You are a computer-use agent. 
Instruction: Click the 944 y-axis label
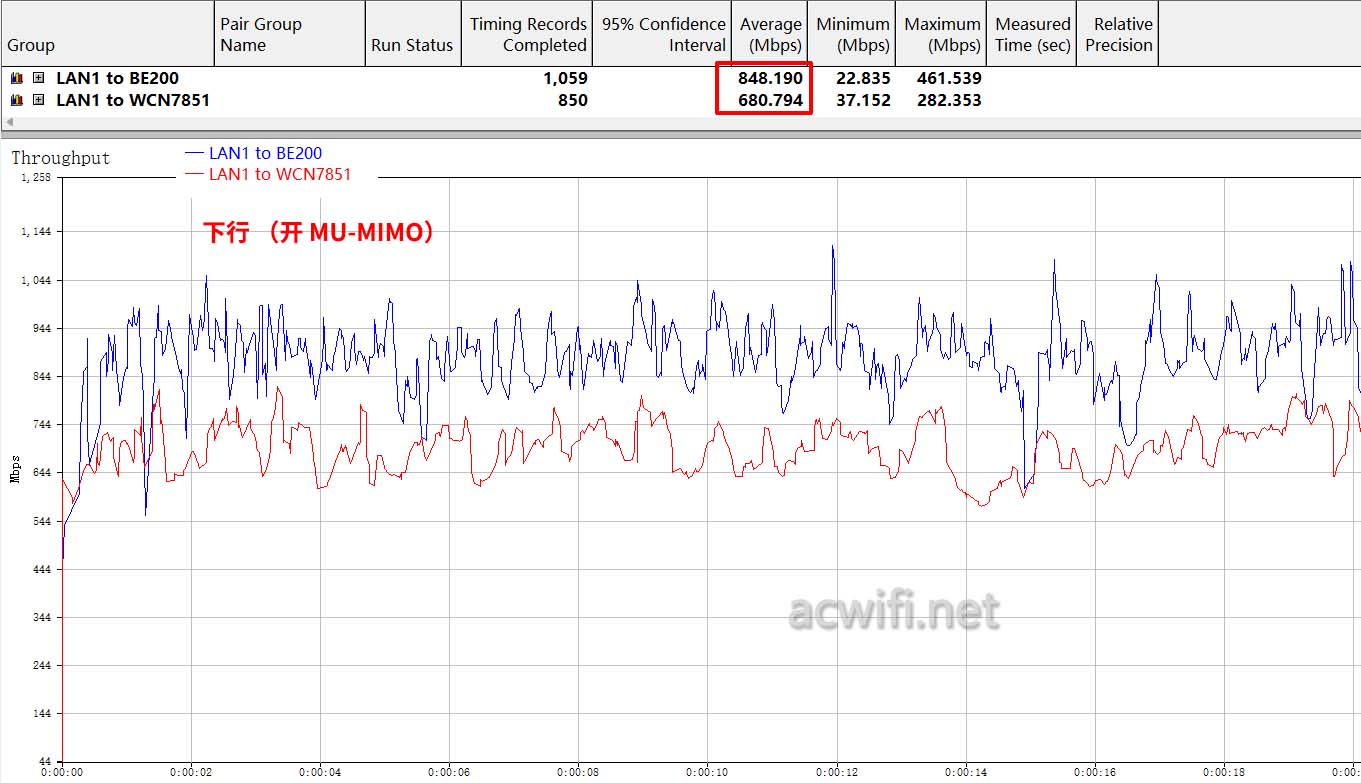(41, 328)
